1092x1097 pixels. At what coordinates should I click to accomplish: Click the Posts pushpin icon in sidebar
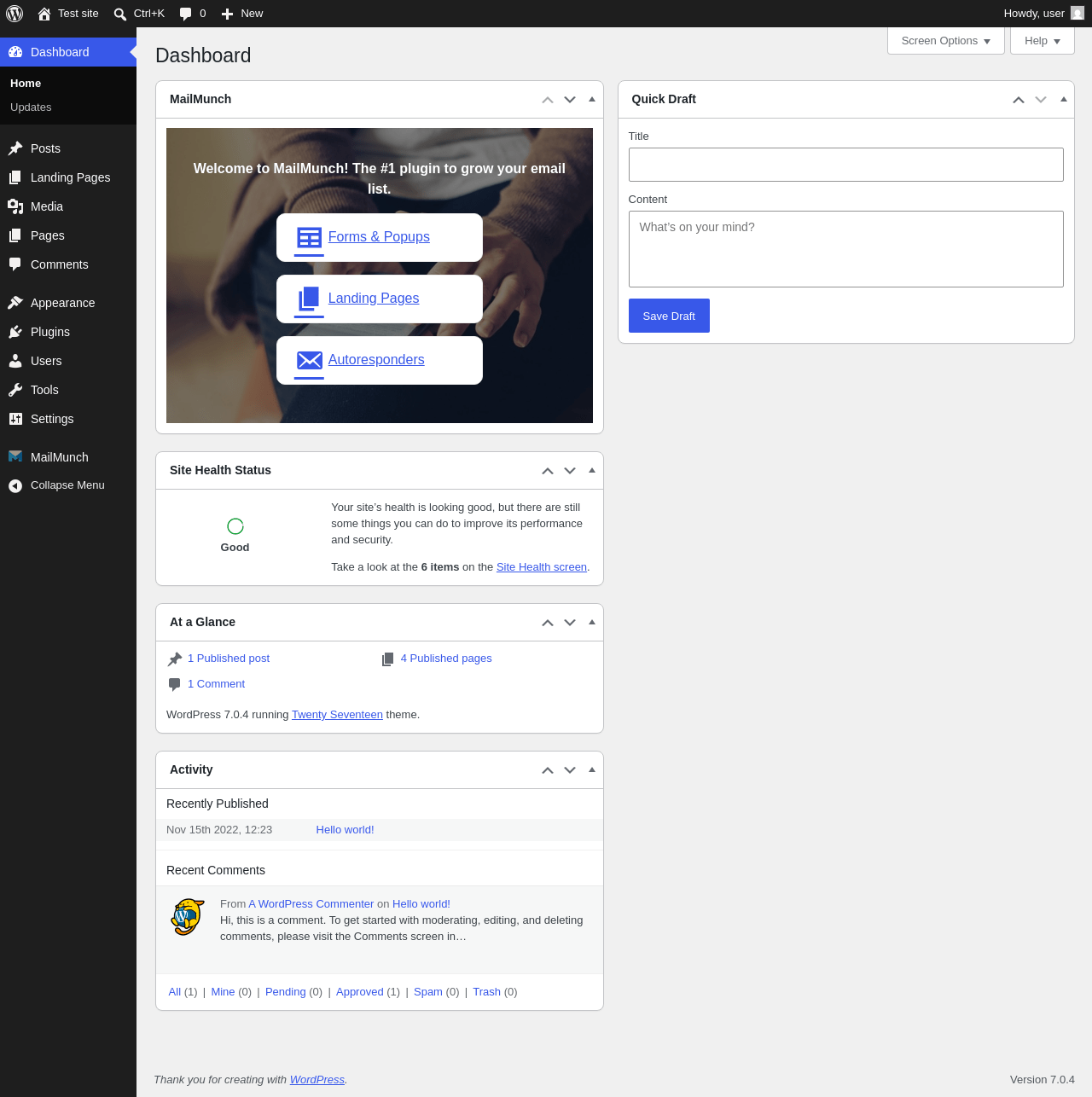pyautogui.click(x=15, y=148)
